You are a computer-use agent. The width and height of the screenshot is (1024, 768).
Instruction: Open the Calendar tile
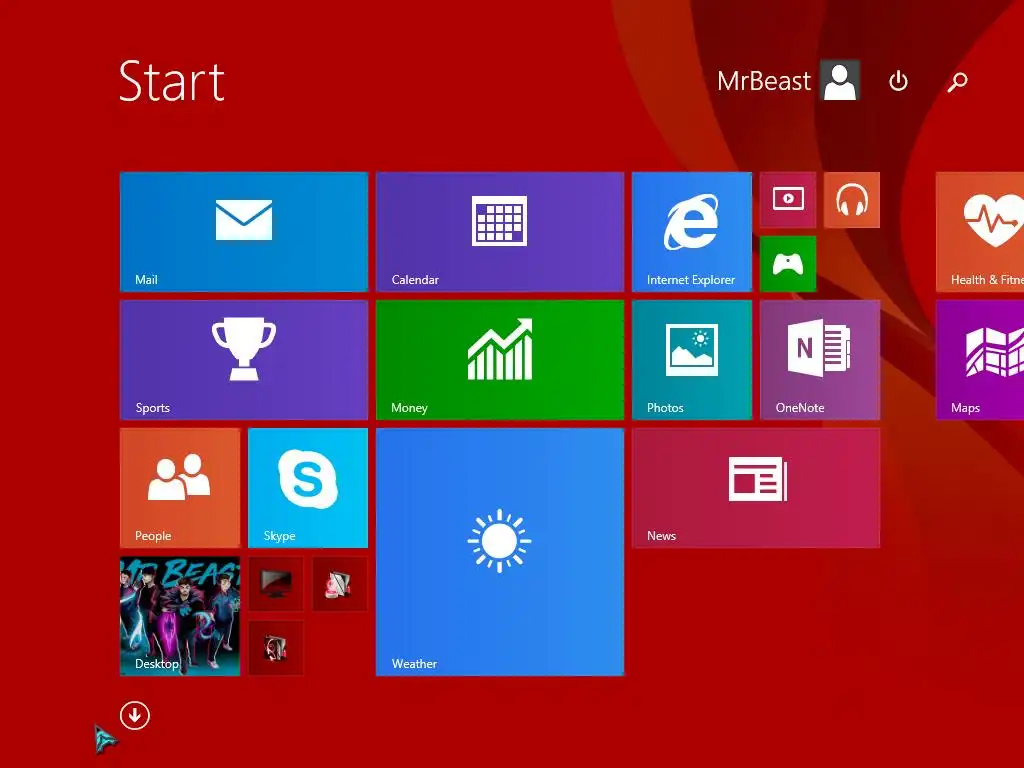click(500, 232)
